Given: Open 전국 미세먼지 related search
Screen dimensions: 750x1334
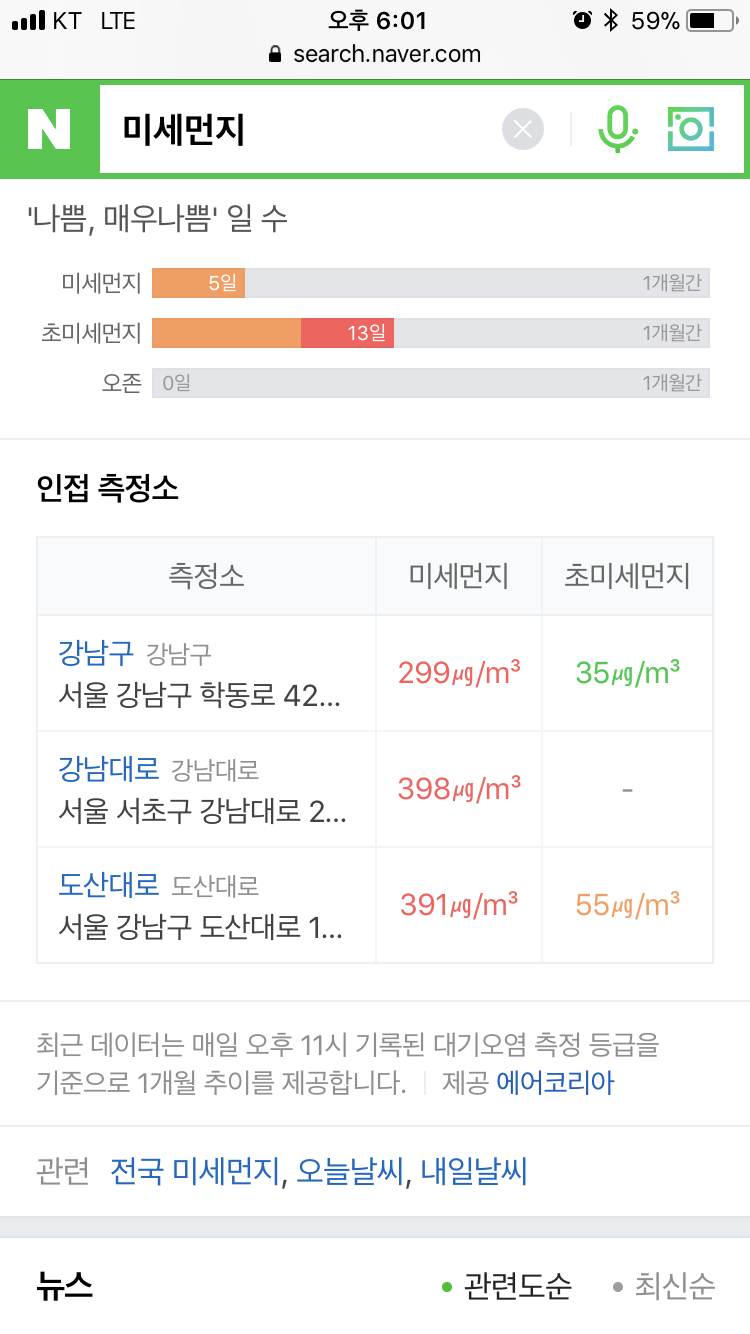Looking at the screenshot, I should [195, 1171].
